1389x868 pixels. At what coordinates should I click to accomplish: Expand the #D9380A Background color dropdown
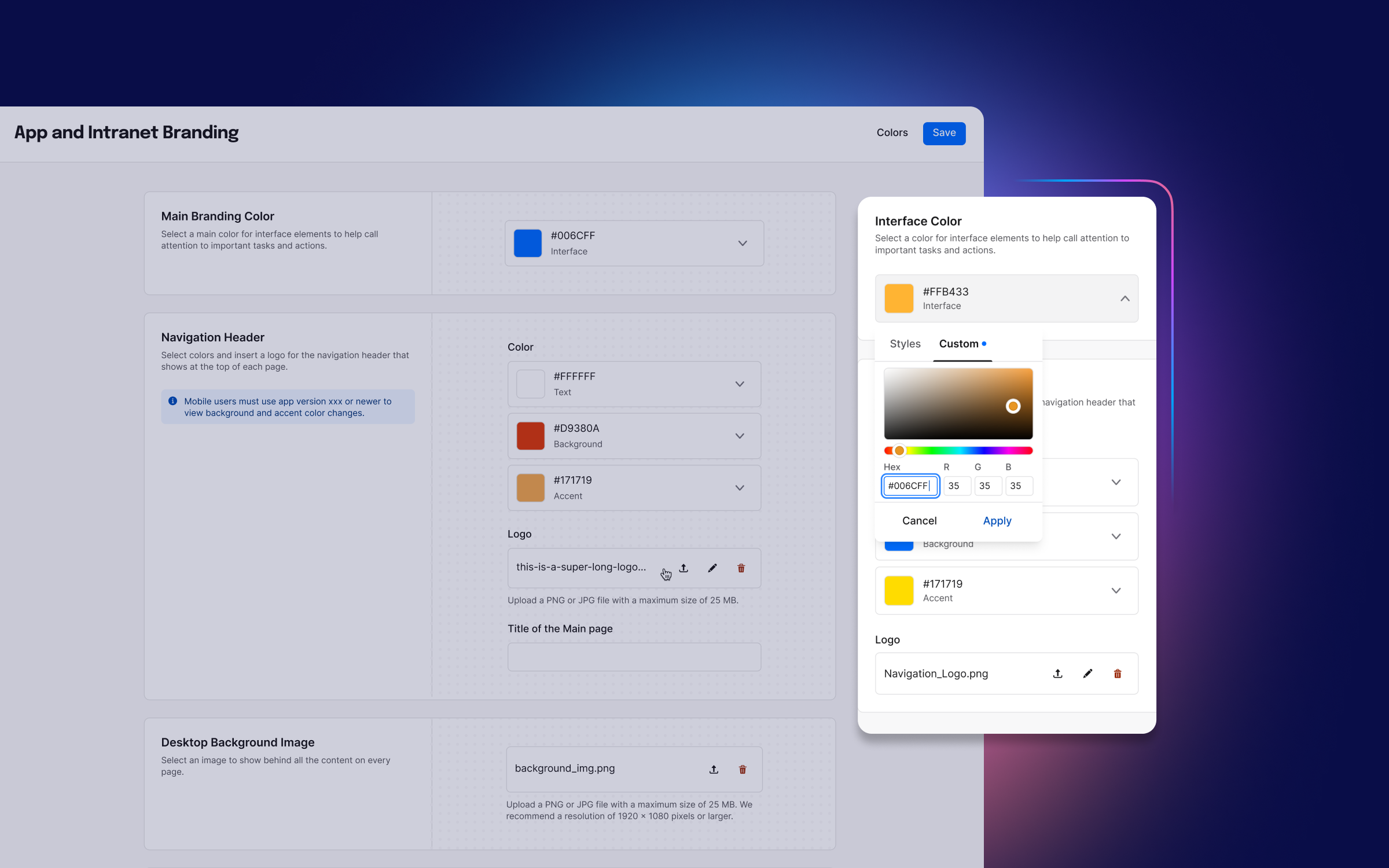pyautogui.click(x=740, y=436)
